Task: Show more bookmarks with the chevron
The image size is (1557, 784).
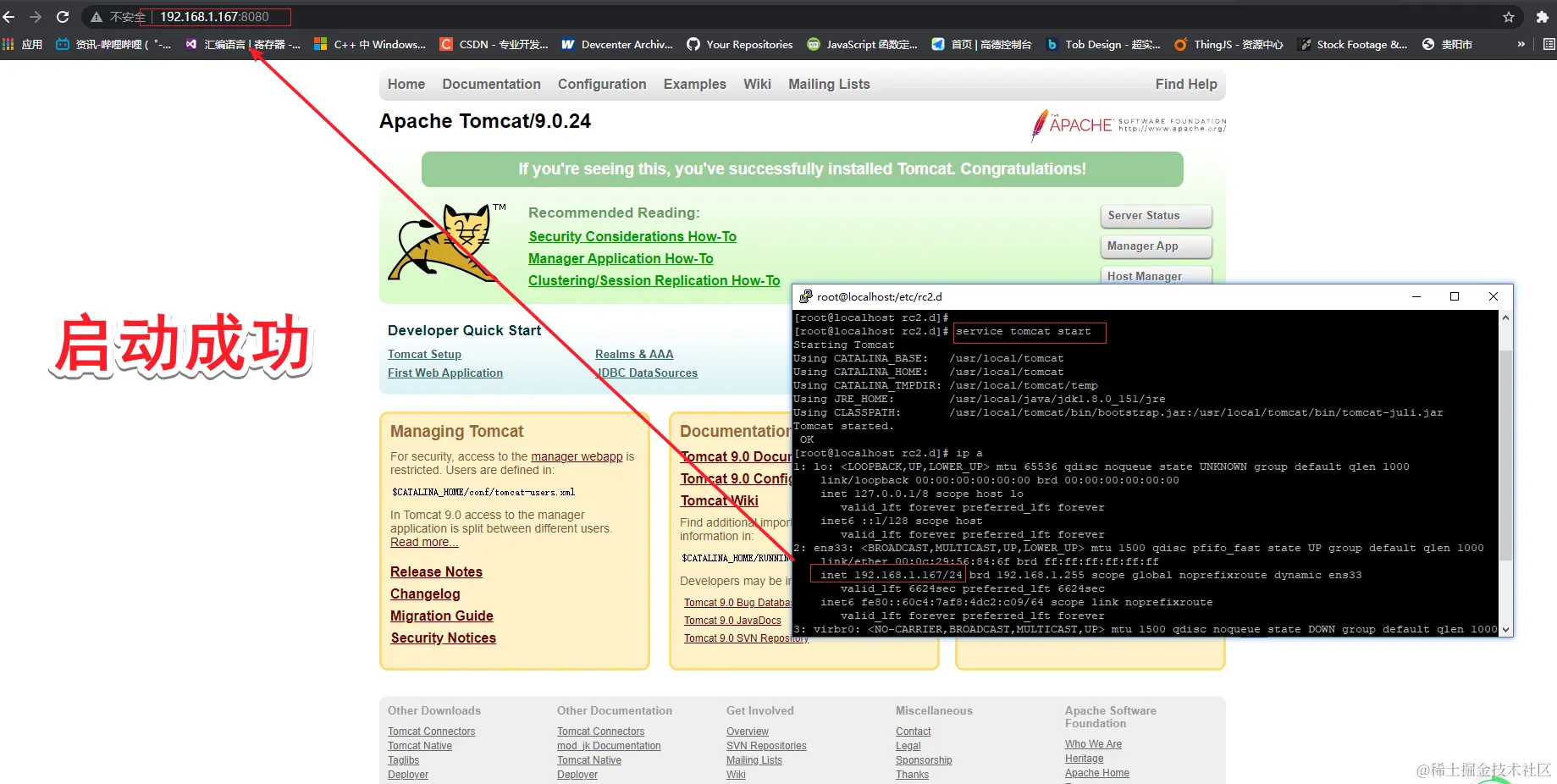Action: tap(1521, 44)
